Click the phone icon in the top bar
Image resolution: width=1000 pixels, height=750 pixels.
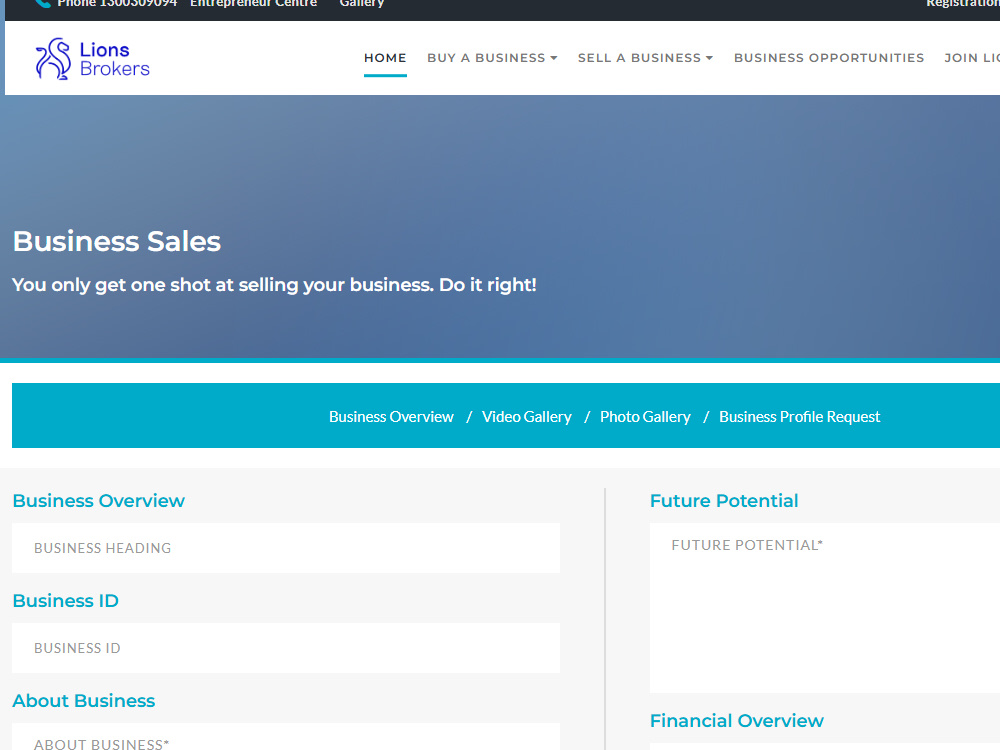click(43, 3)
